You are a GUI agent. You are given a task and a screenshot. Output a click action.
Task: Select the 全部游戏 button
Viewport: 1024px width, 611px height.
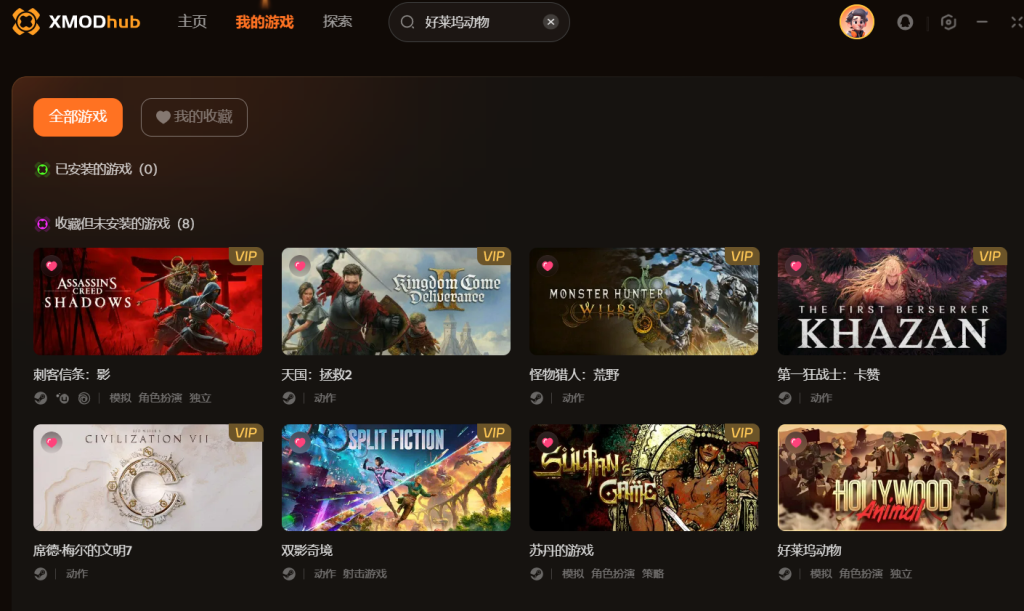78,118
